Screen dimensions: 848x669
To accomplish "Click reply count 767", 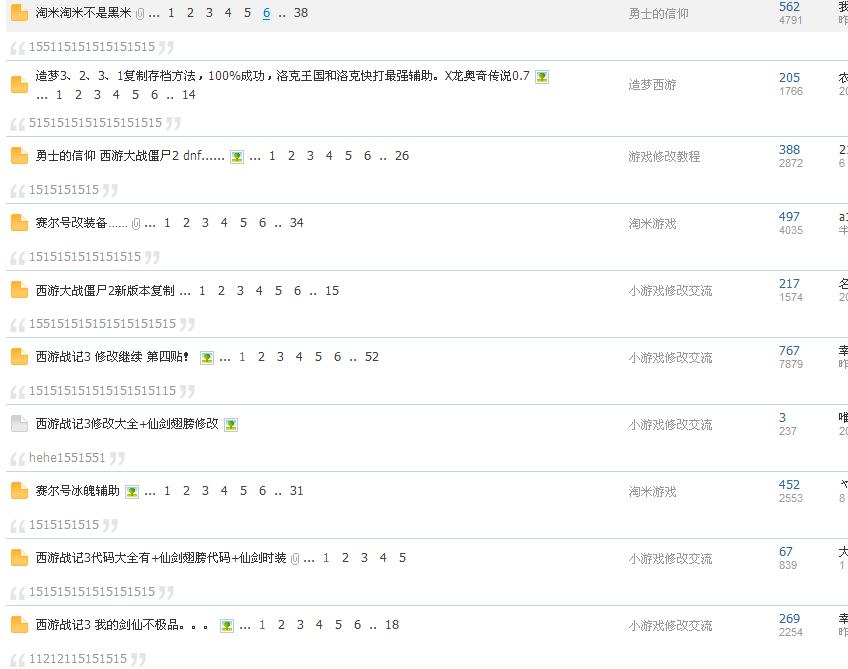I will click(x=789, y=351).
